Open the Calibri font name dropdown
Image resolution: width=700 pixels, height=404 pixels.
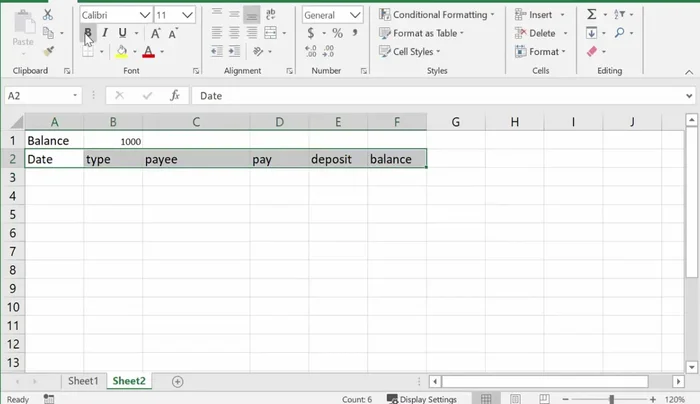click(x=145, y=15)
